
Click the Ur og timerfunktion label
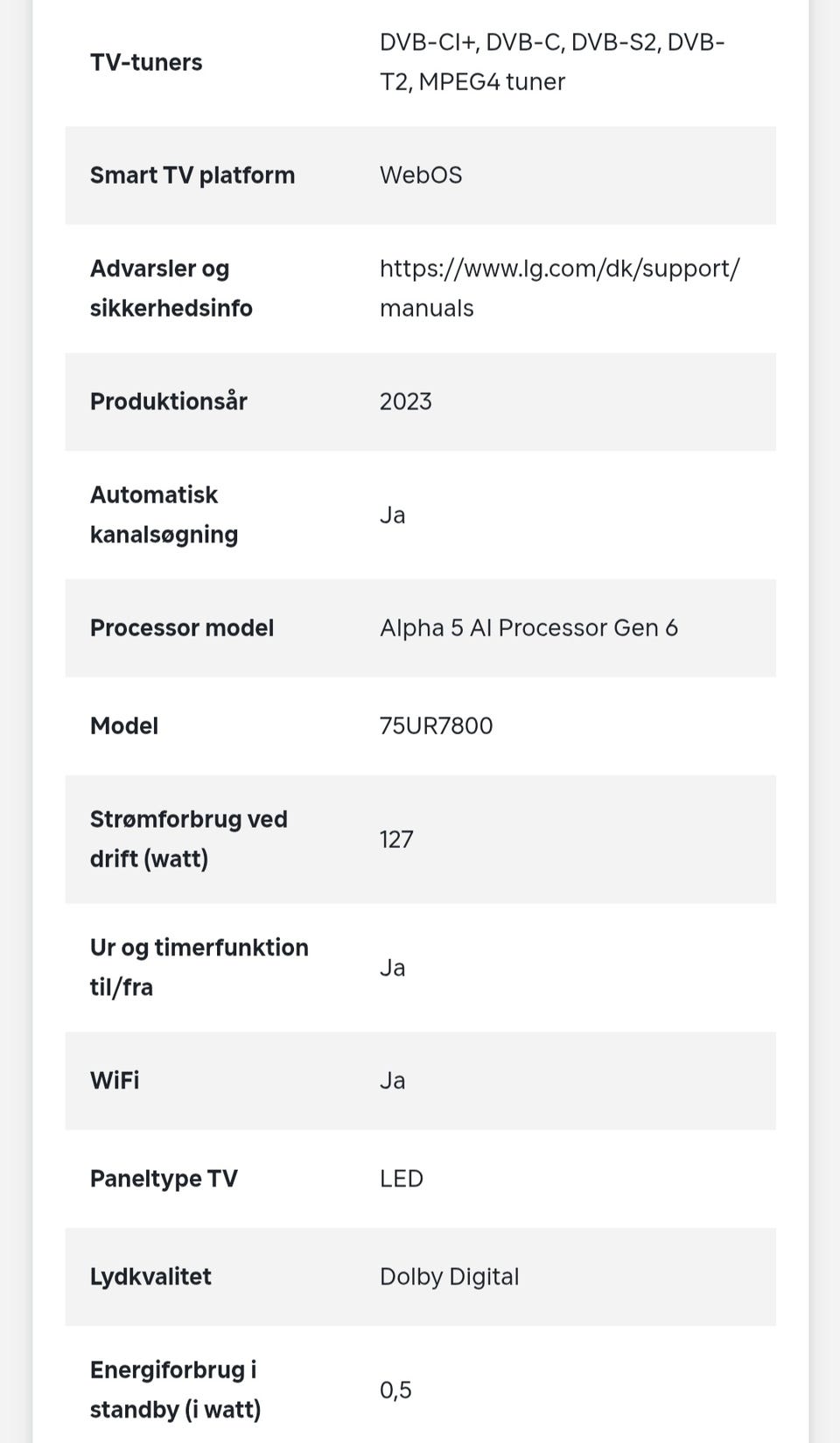click(199, 967)
